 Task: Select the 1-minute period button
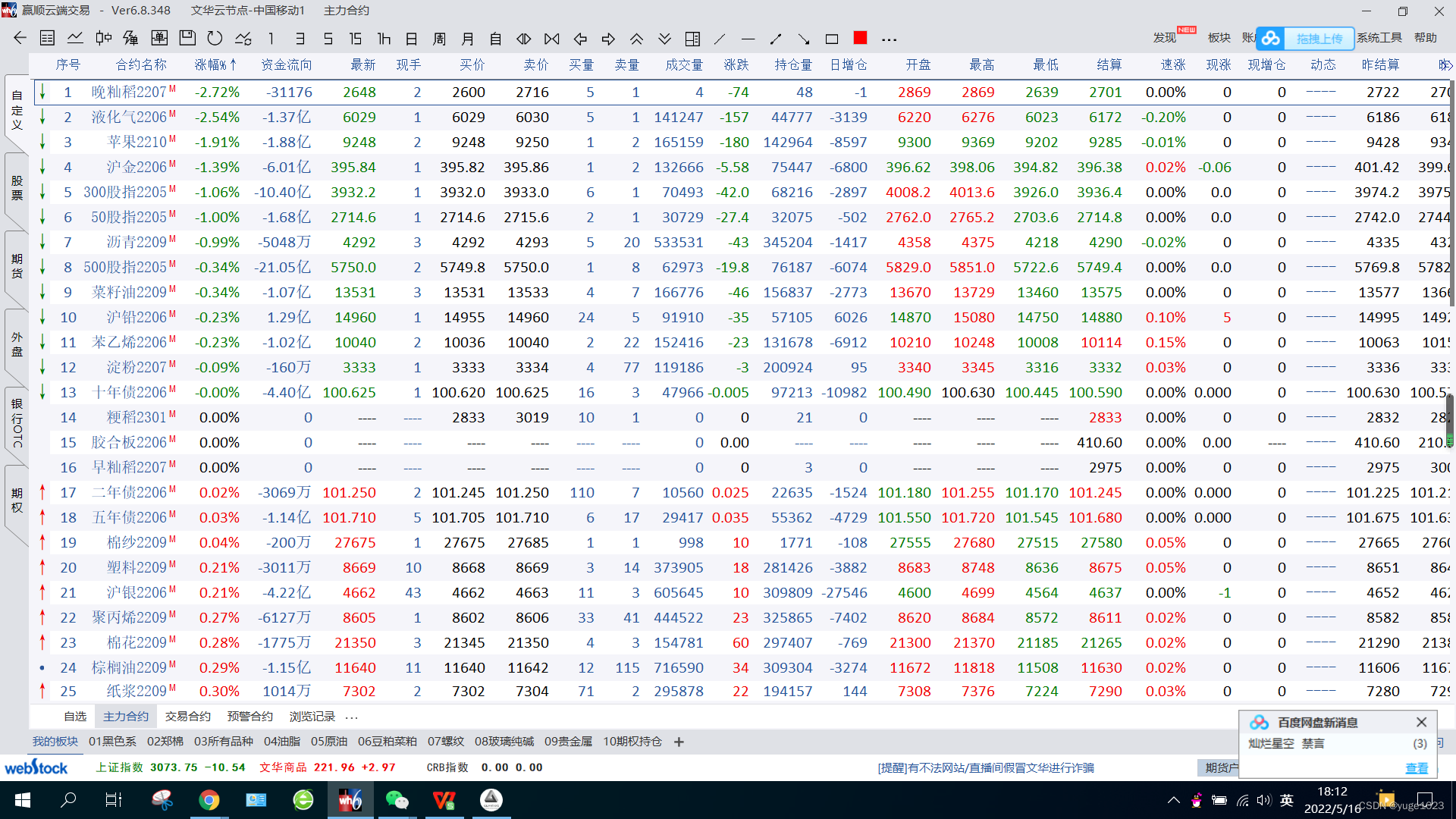(271, 38)
